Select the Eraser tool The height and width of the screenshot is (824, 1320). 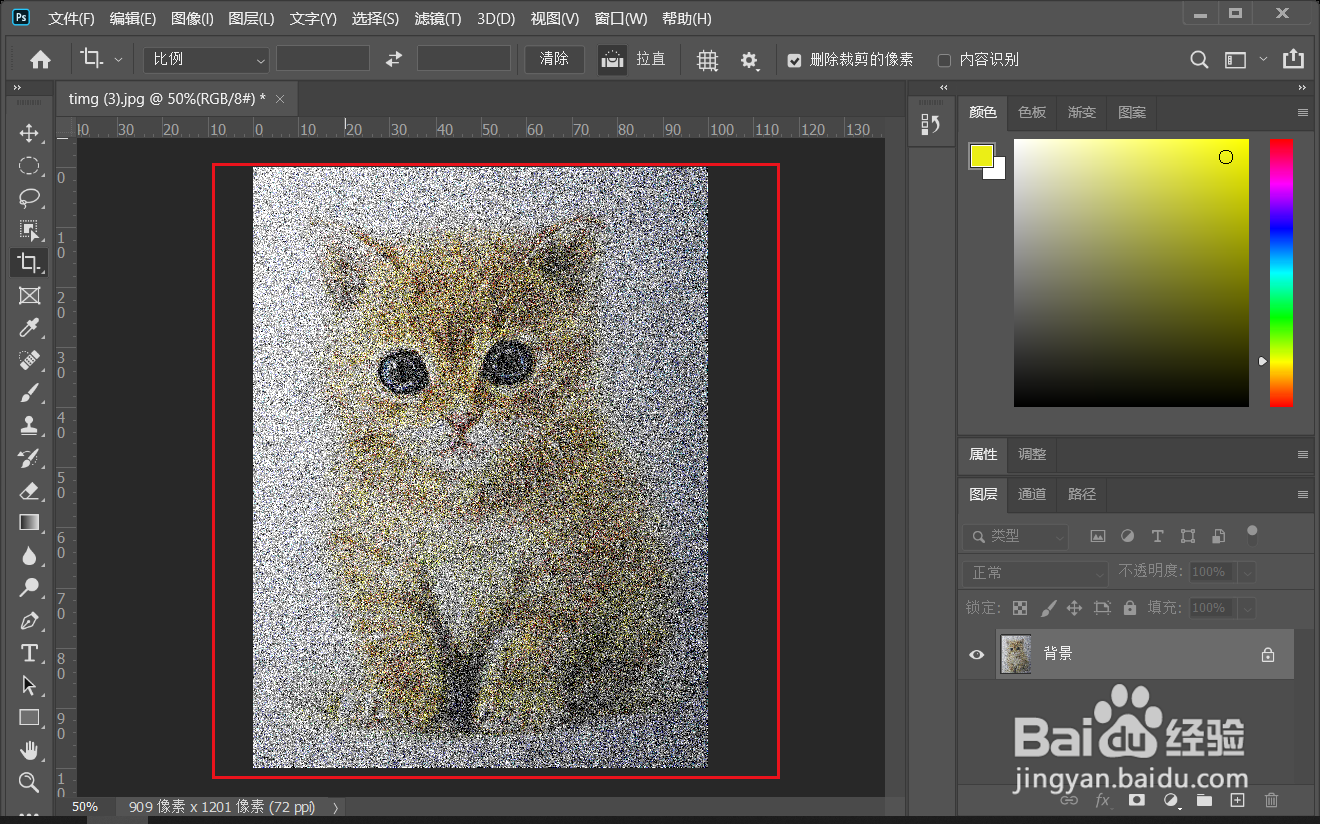click(29, 490)
